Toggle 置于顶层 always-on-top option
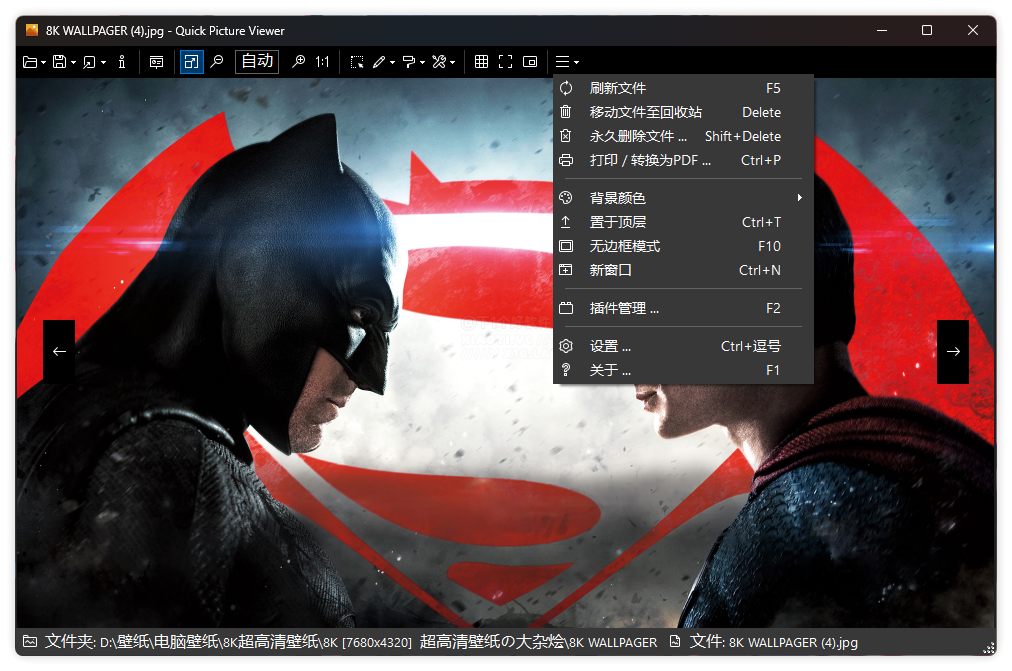 683,222
